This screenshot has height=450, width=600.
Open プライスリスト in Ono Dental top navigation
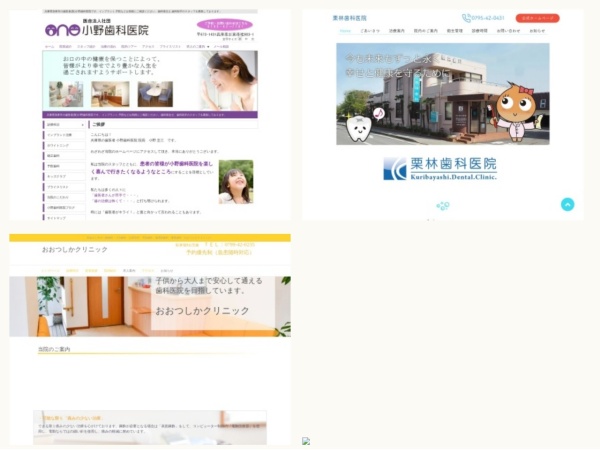click(x=170, y=46)
